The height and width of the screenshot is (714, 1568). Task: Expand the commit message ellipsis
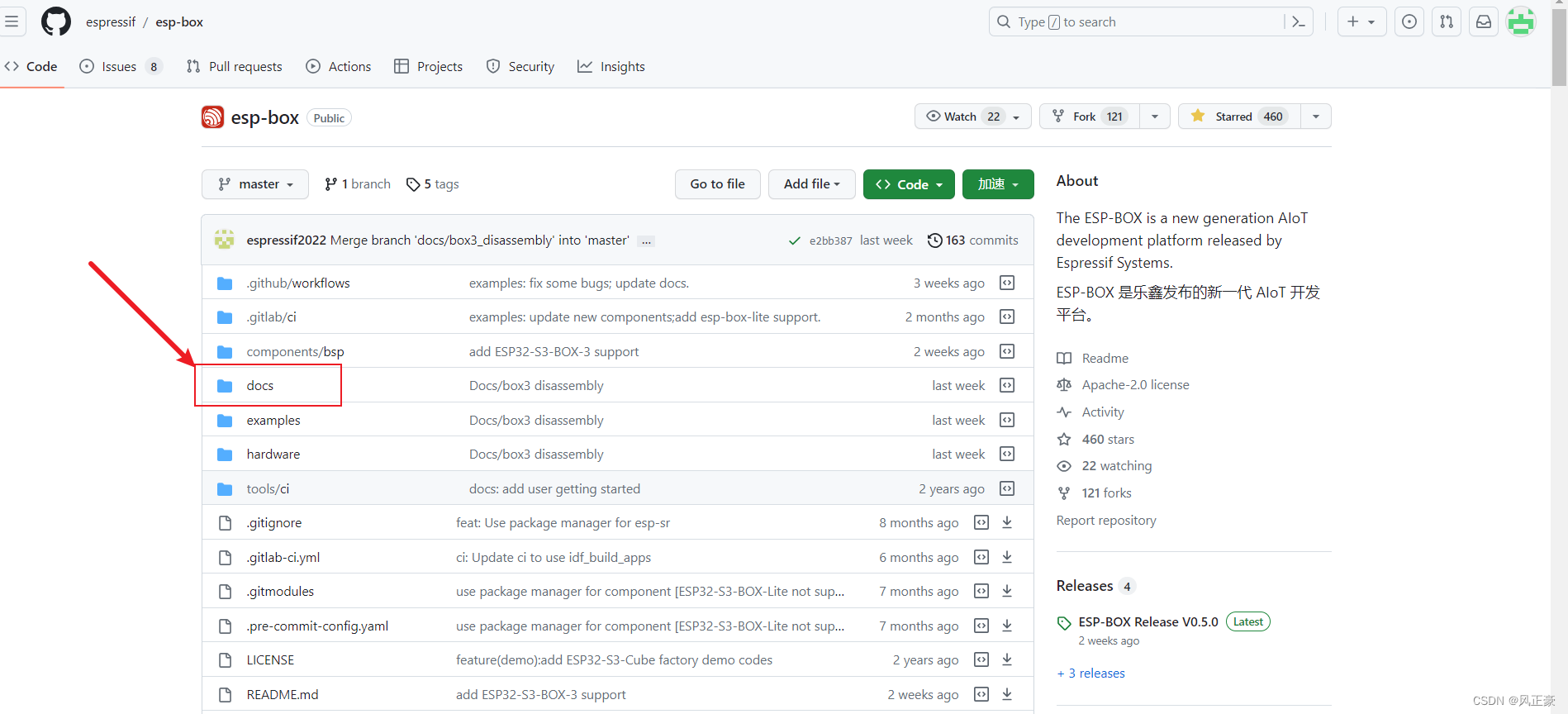click(647, 241)
